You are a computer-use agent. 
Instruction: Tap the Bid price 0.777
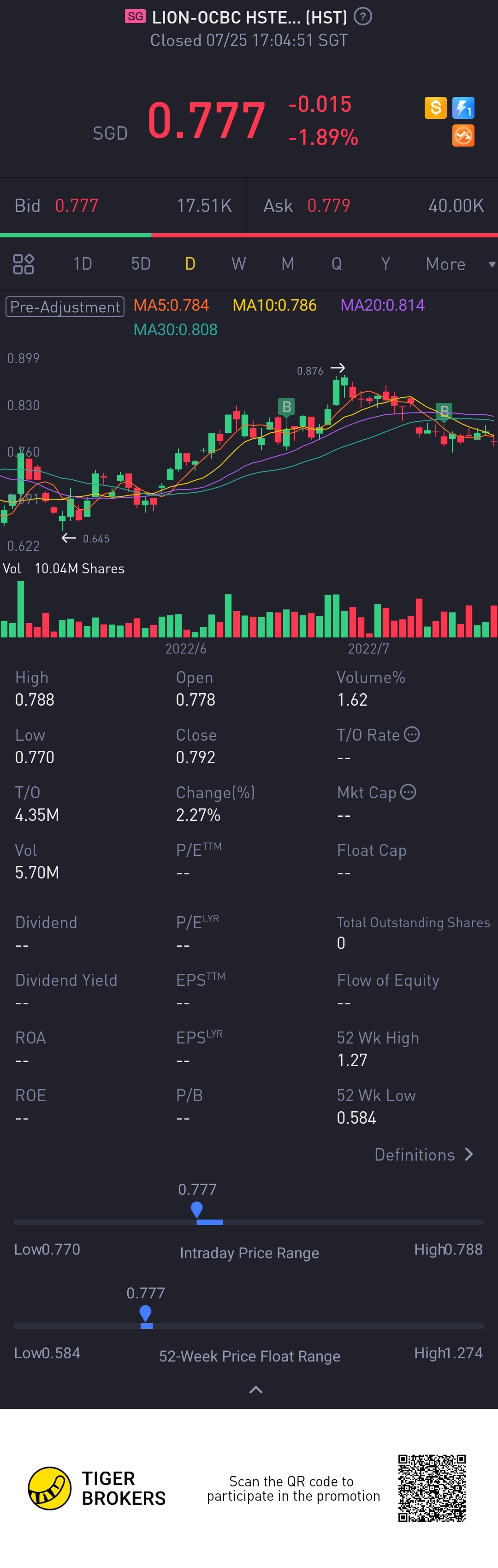[x=77, y=206]
